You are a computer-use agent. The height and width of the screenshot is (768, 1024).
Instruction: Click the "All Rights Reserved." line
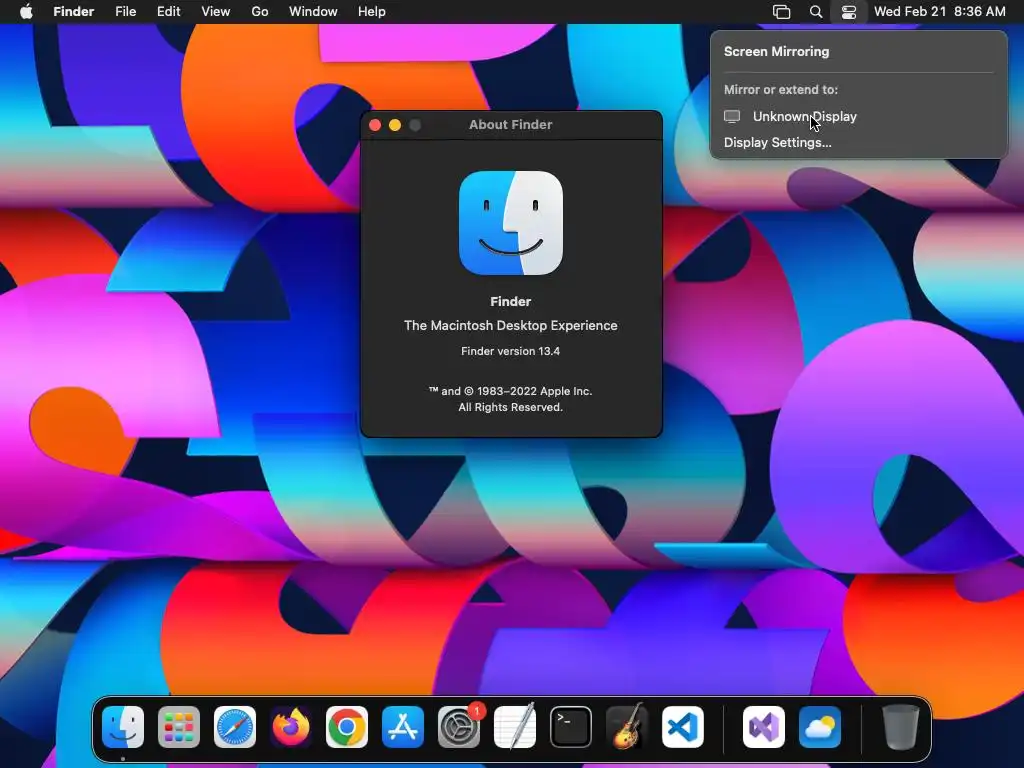tap(511, 408)
